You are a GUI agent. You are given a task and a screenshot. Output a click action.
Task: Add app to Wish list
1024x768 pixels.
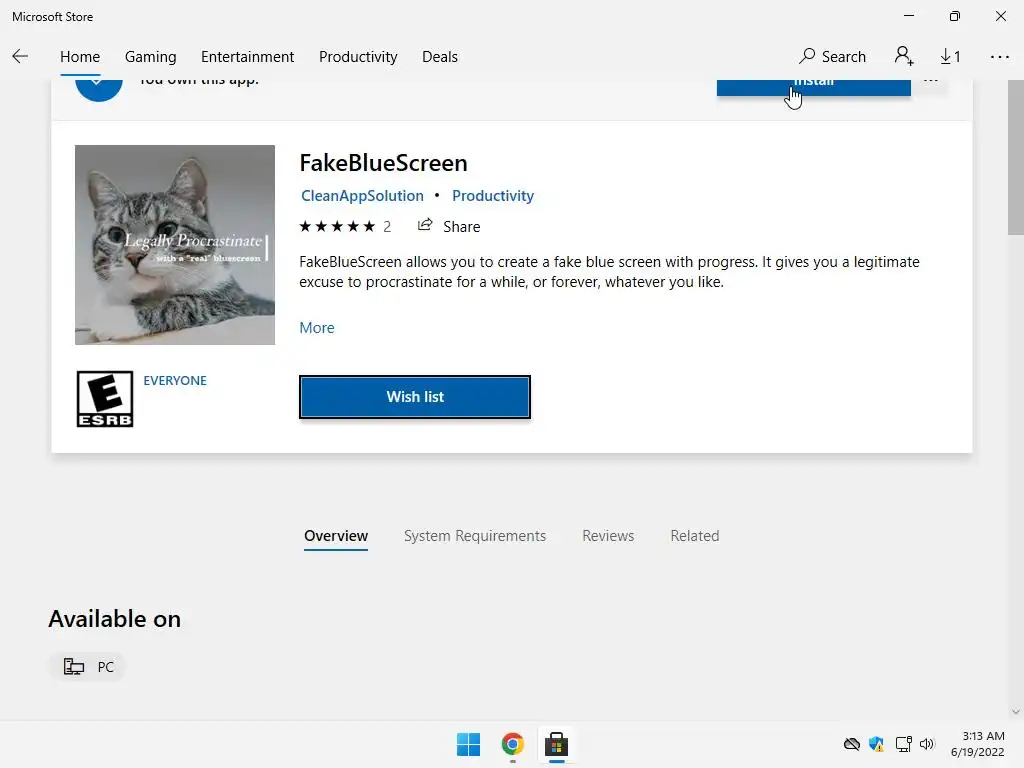pyautogui.click(x=415, y=397)
